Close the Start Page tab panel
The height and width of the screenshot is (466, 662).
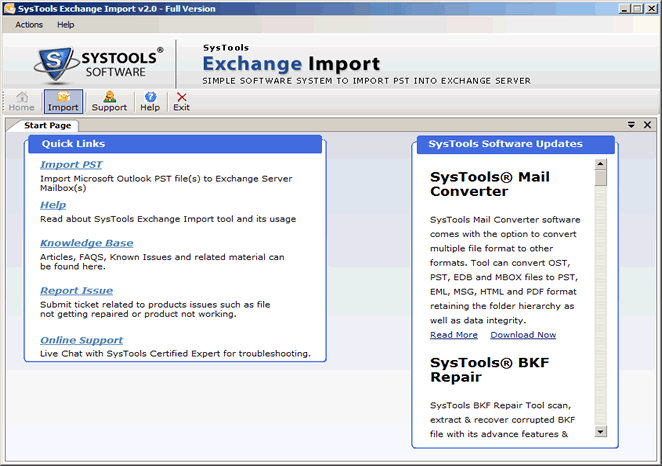(647, 125)
